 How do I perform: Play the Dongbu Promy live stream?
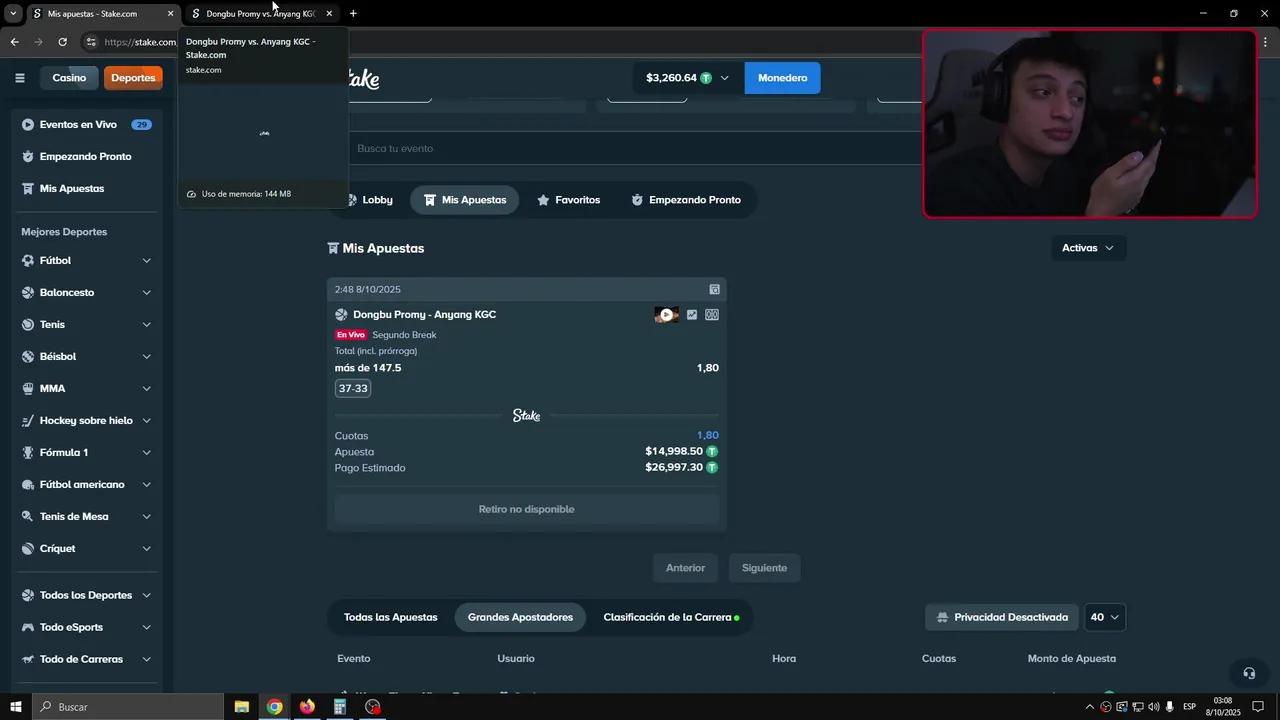[666, 315]
